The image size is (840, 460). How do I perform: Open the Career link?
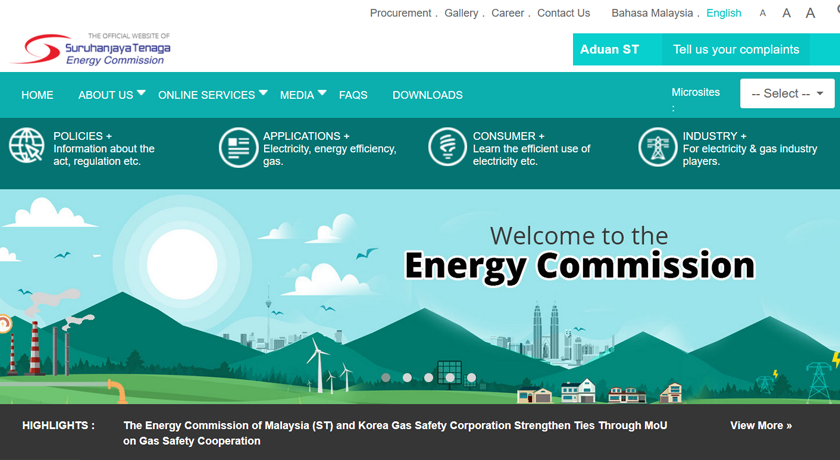(x=507, y=13)
